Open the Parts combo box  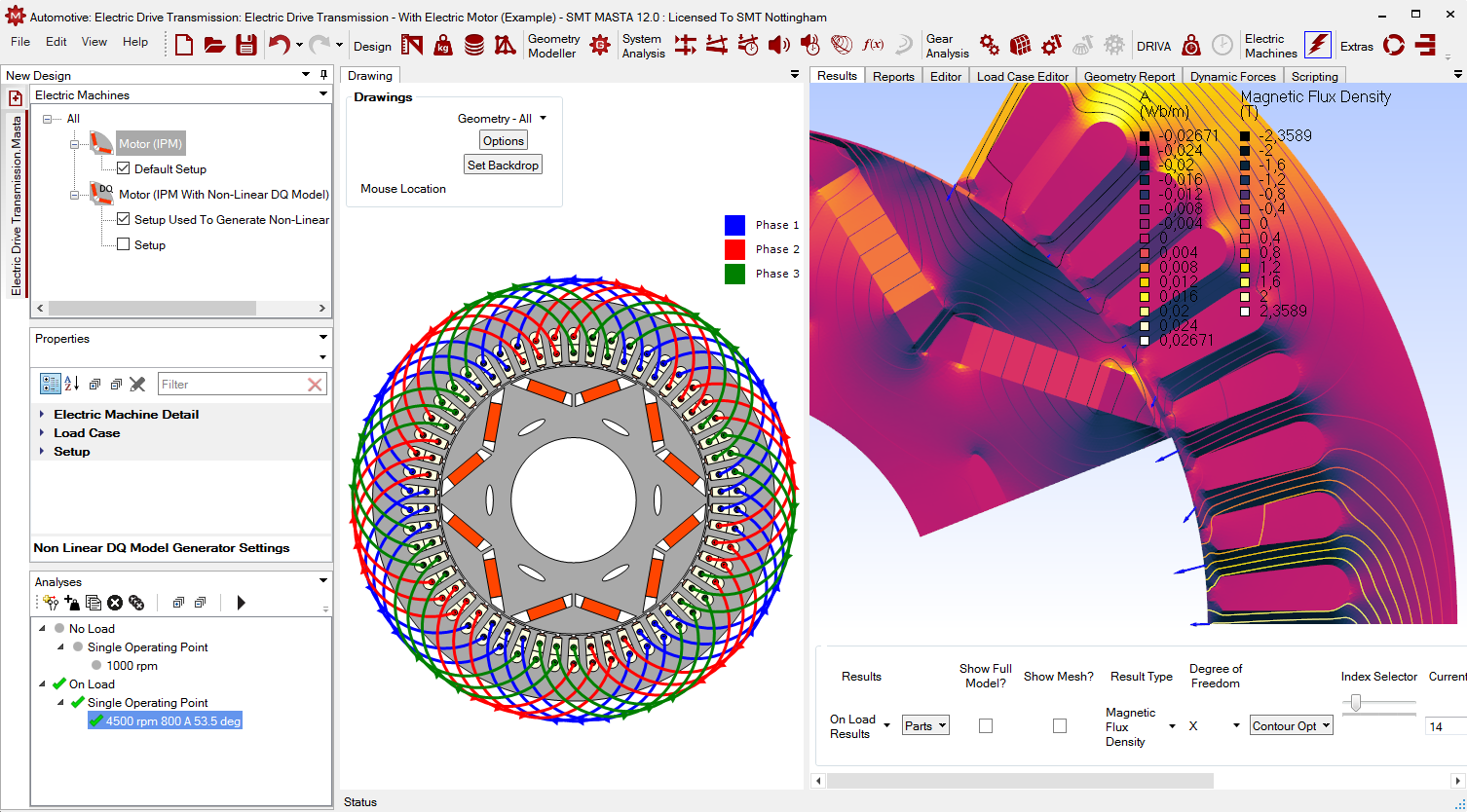[x=925, y=725]
